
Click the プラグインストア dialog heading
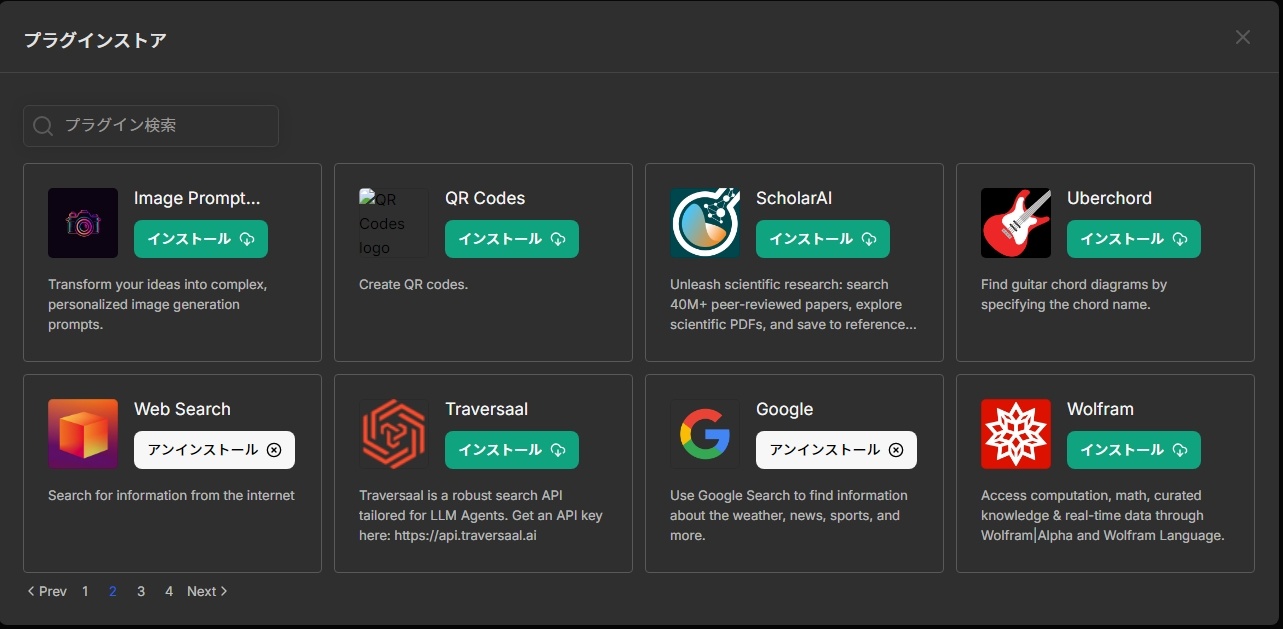95,40
